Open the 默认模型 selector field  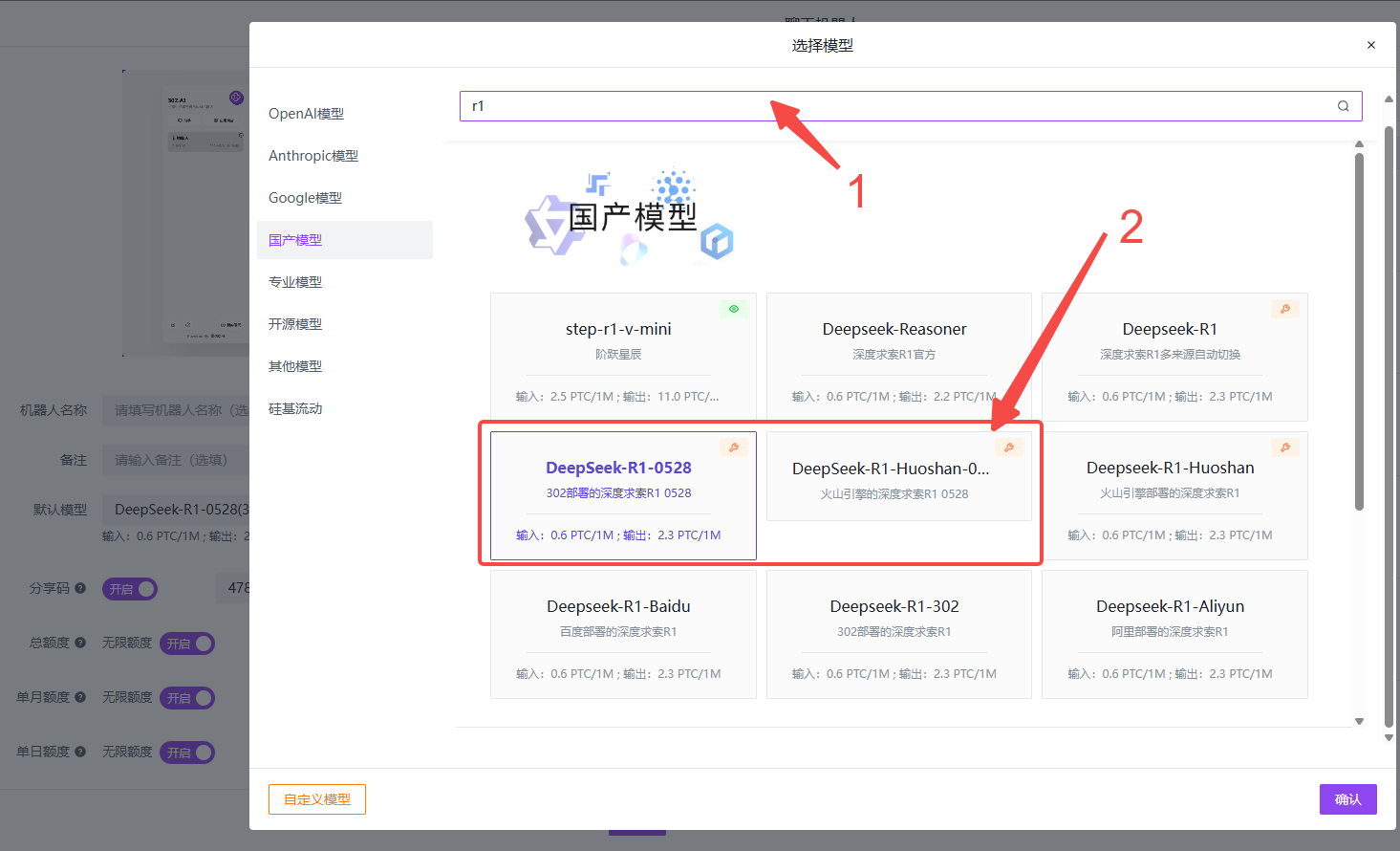(x=176, y=510)
